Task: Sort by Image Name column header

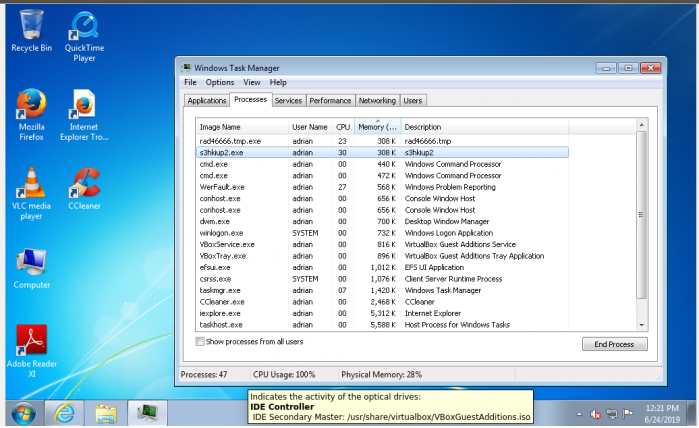Action: 242,127
